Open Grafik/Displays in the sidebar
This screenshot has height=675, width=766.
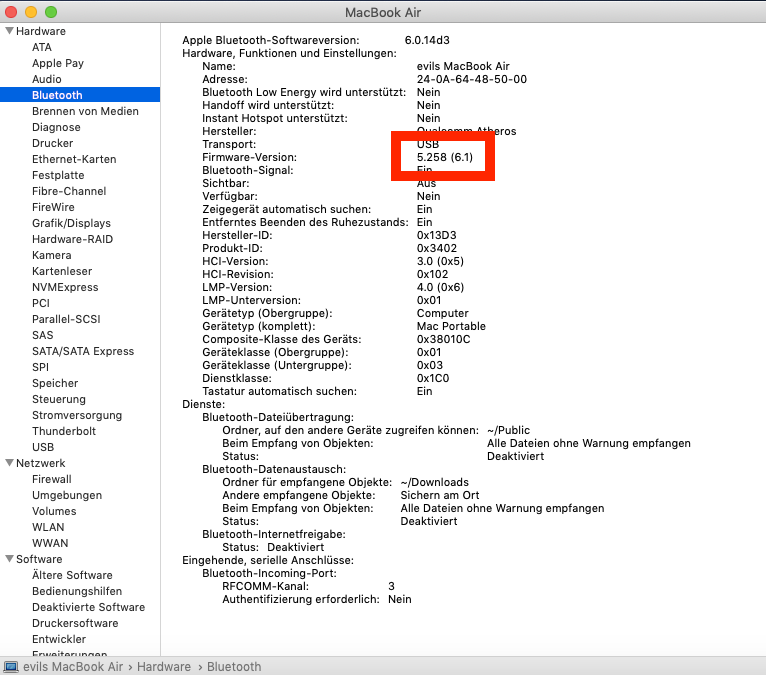click(71, 223)
